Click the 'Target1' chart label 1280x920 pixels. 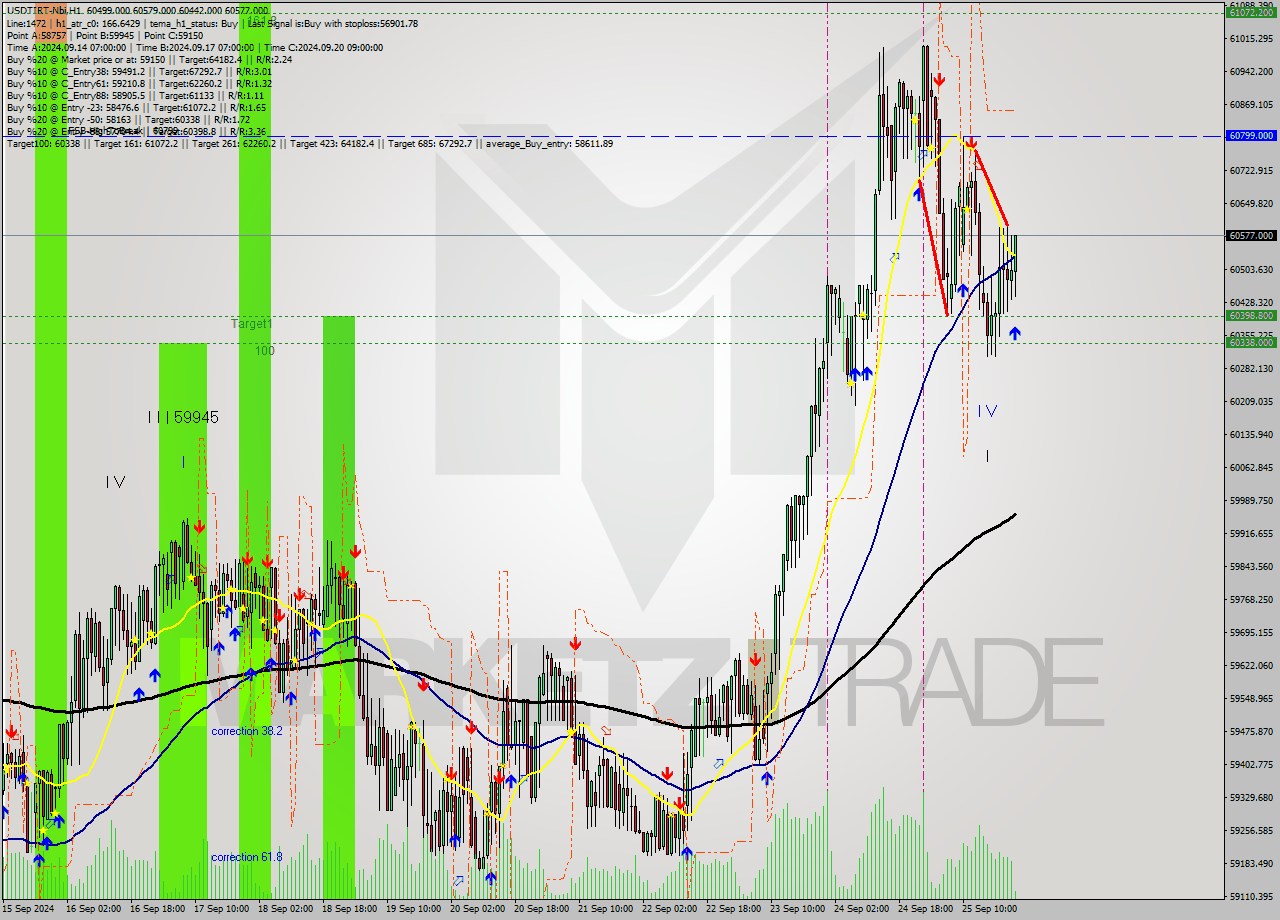[x=251, y=324]
